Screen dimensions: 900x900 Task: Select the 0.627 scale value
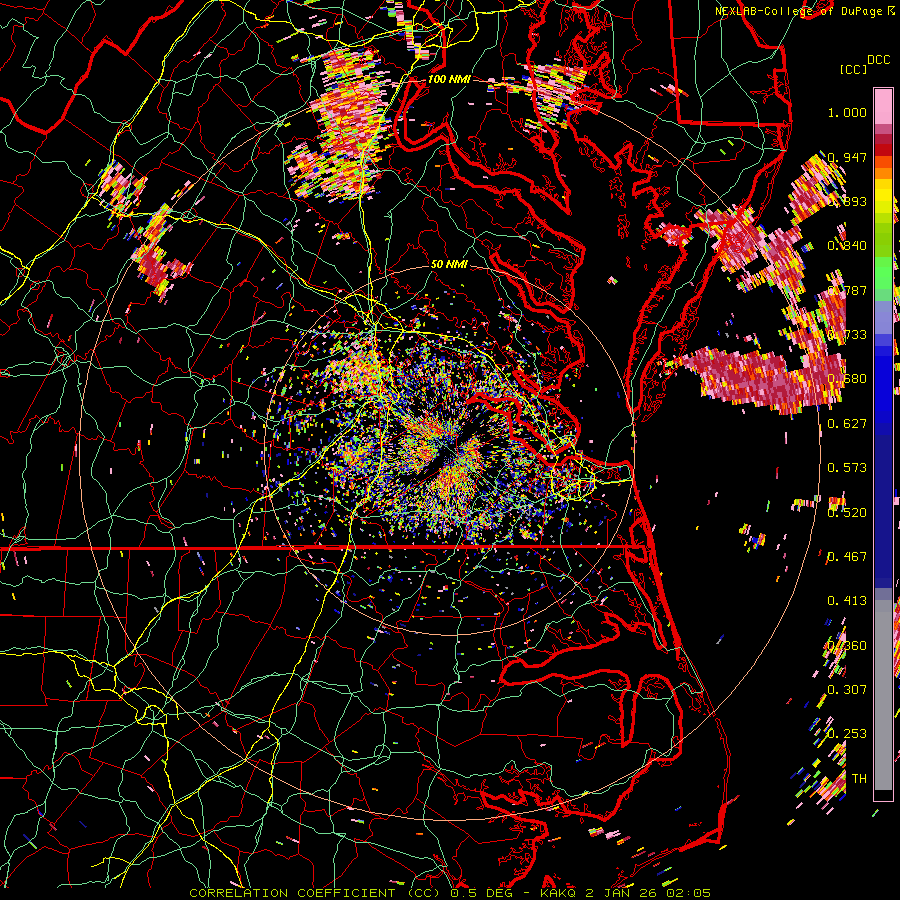[847, 423]
